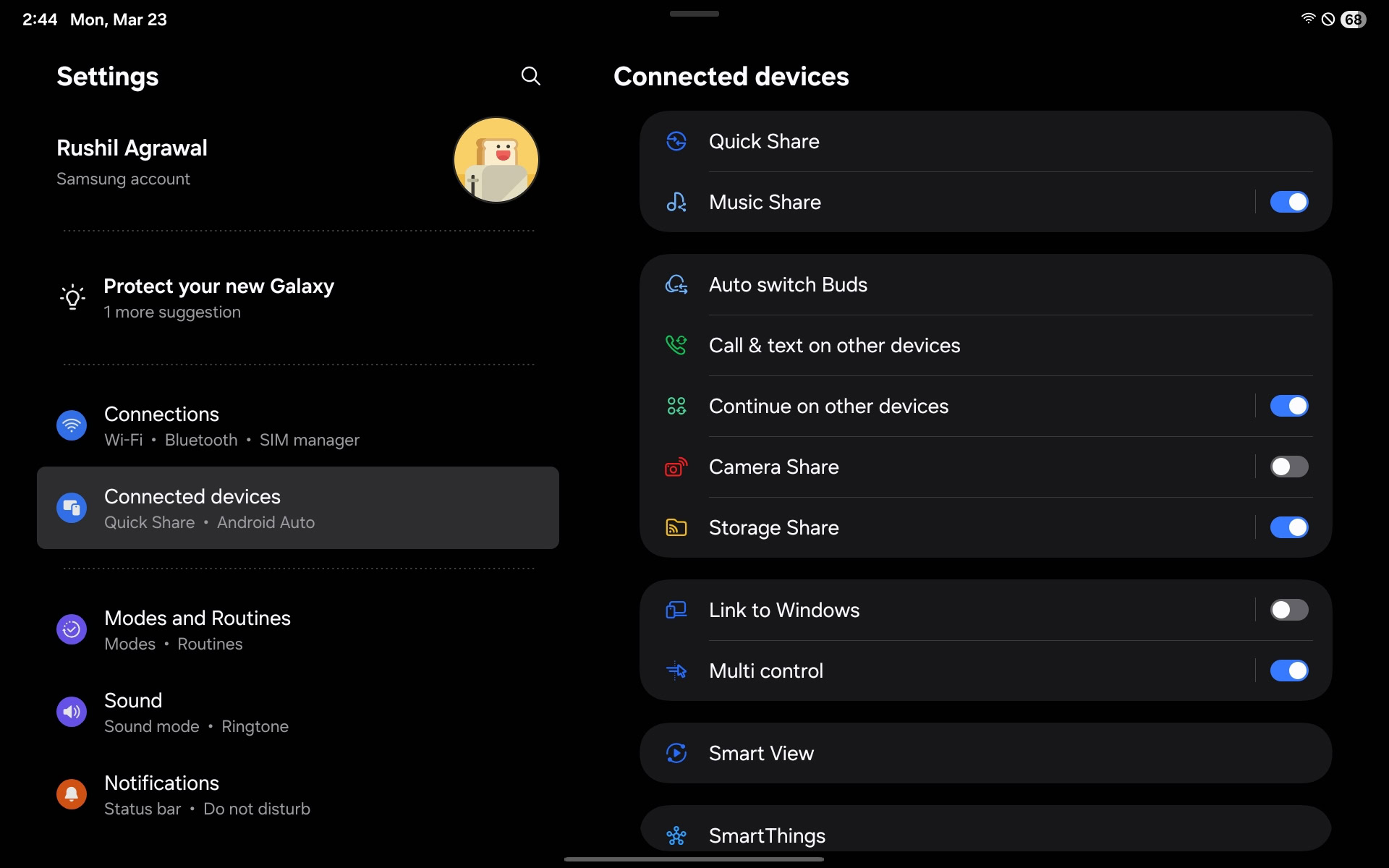Screen dimensions: 1389x868
Task: Tap the Wi-Fi status bar icon
Action: (x=1308, y=19)
